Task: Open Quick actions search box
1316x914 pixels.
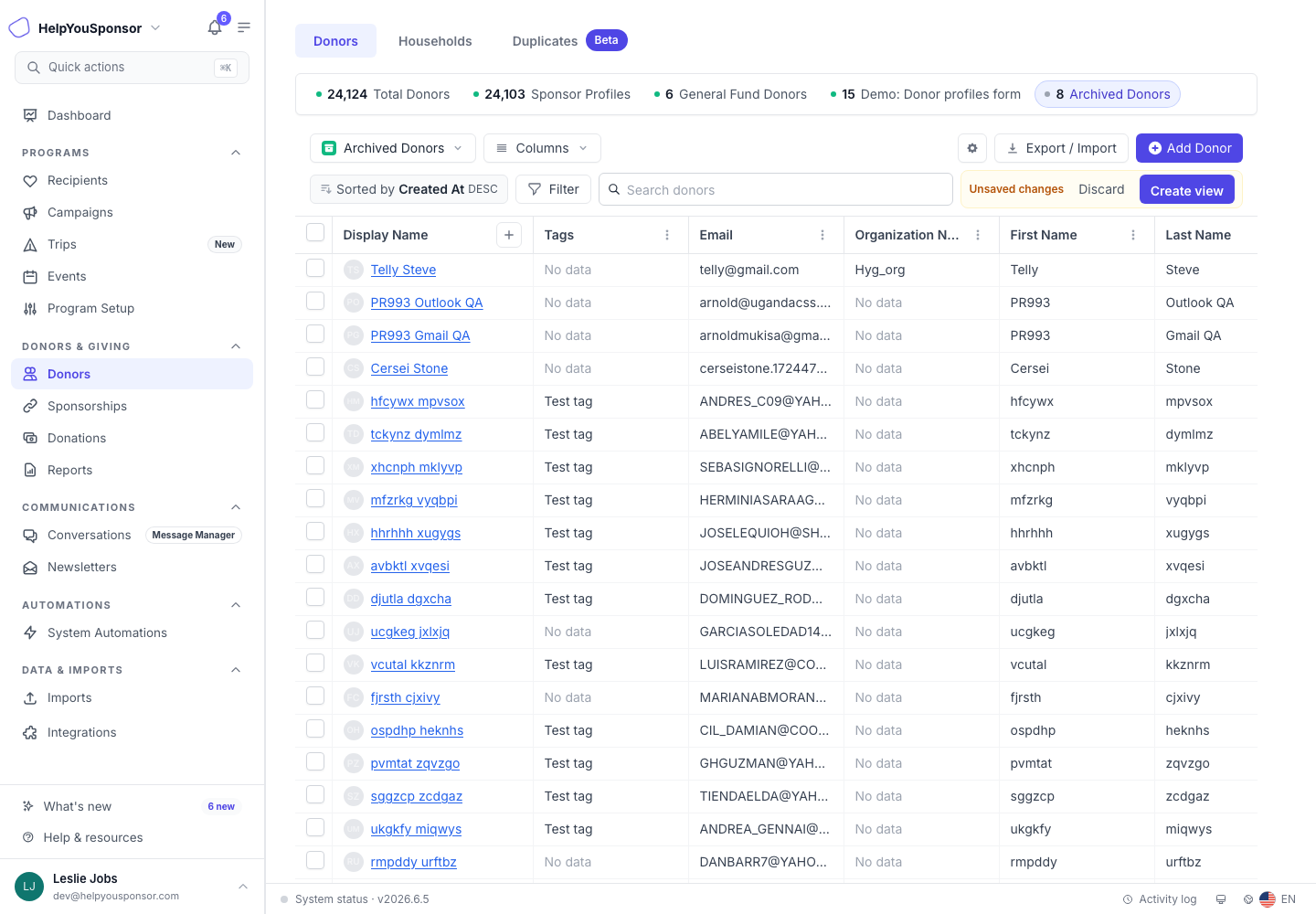Action: click(132, 68)
